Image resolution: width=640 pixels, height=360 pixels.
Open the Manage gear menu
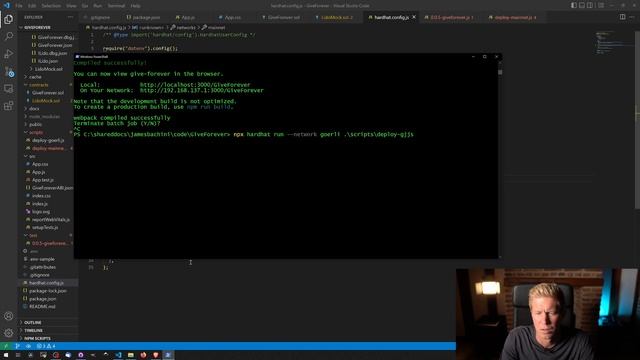8,333
